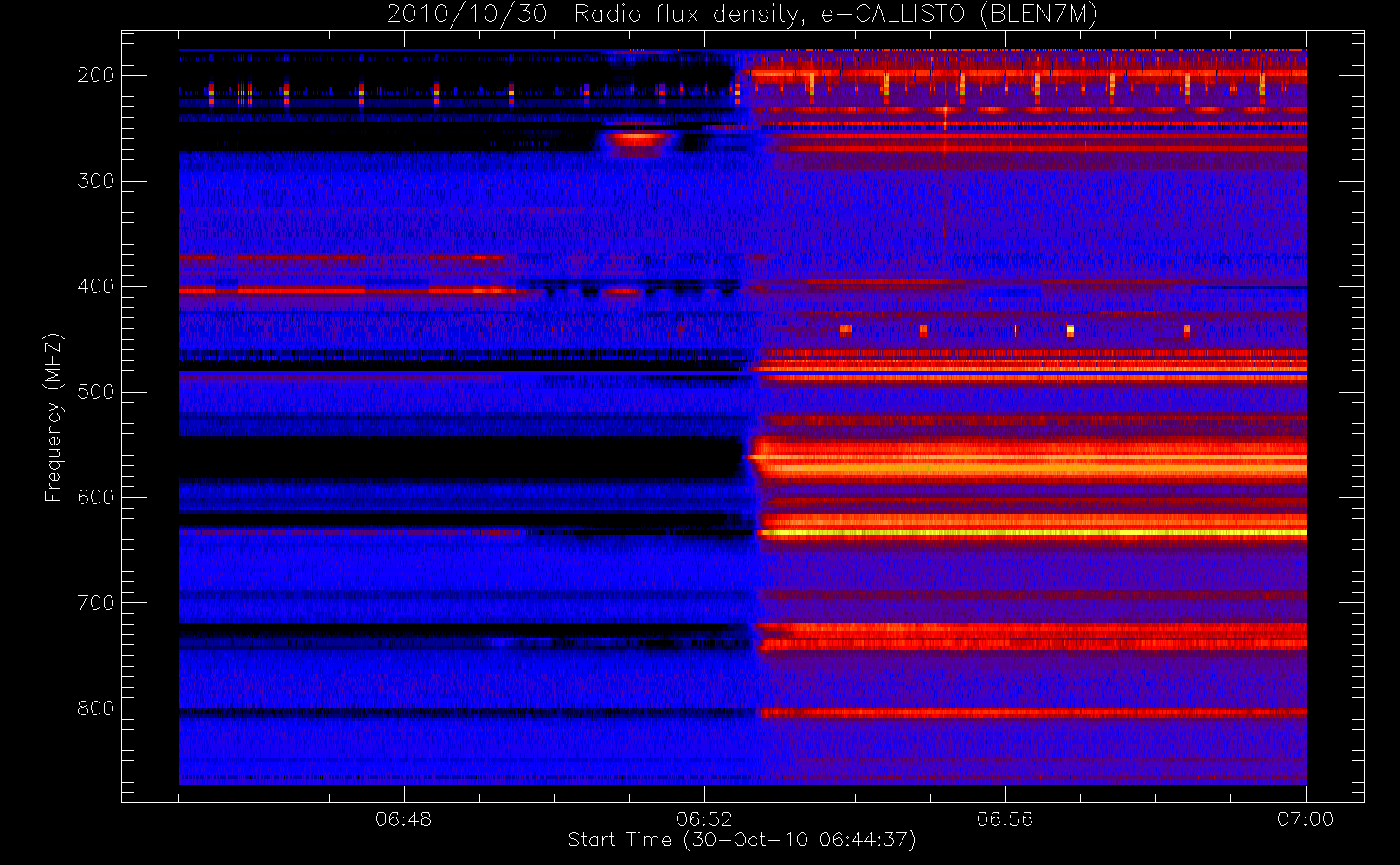
Task: Click the red burst near 260 MHz at 06:51
Action: pyautogui.click(x=638, y=138)
